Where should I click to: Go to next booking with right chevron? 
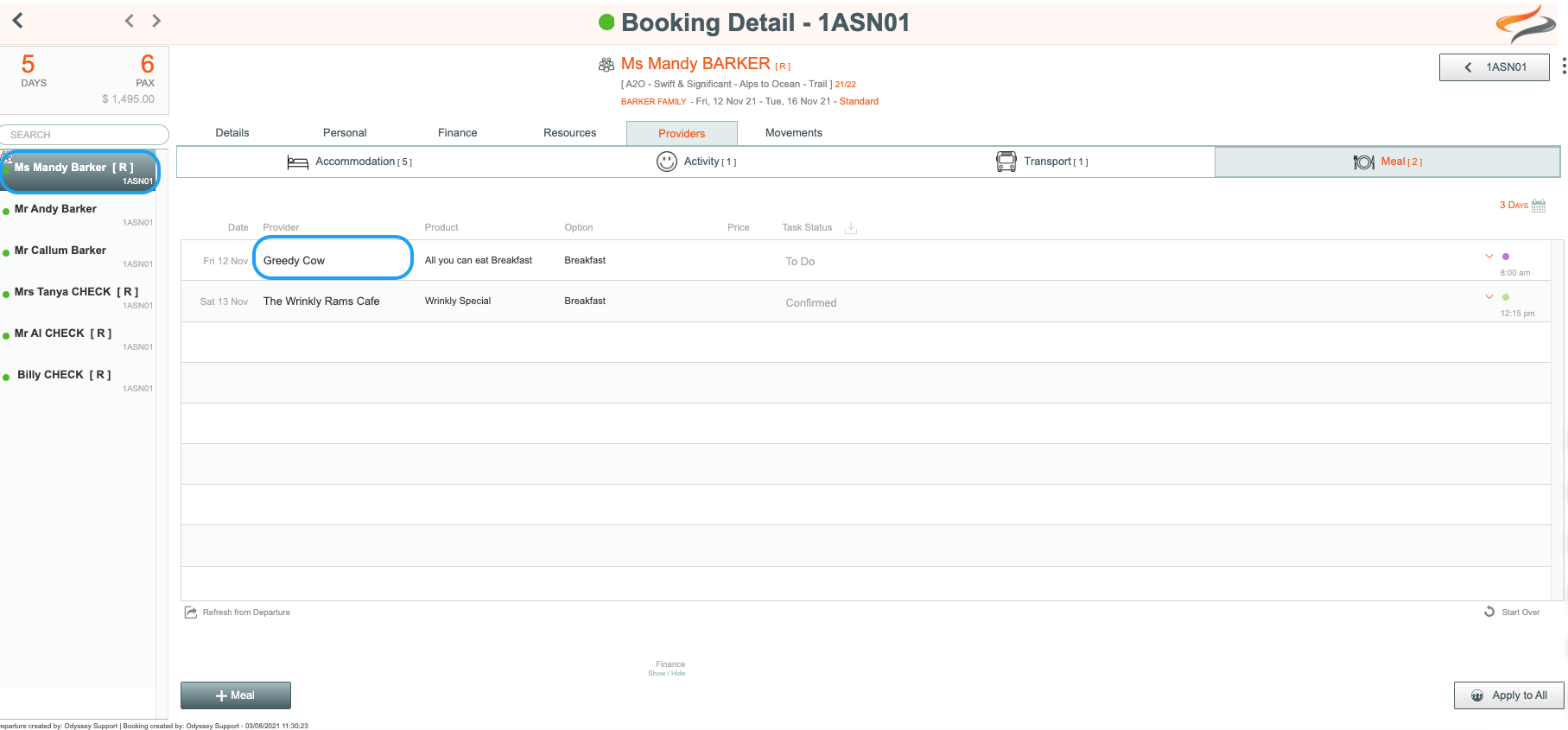[x=156, y=21]
